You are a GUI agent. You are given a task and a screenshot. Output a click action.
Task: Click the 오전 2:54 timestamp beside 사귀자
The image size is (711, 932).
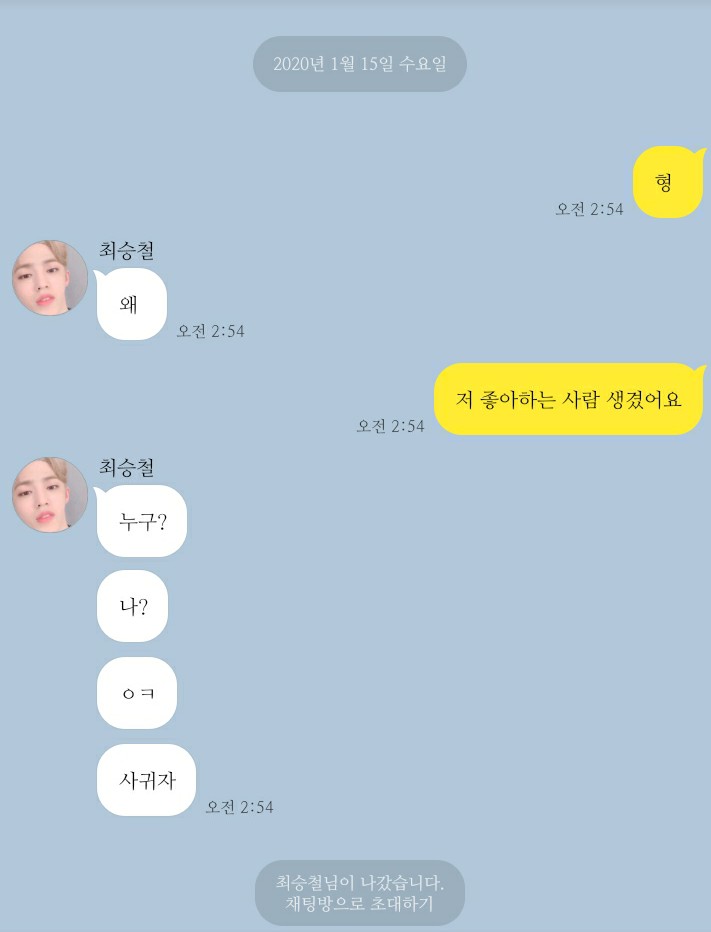point(240,807)
